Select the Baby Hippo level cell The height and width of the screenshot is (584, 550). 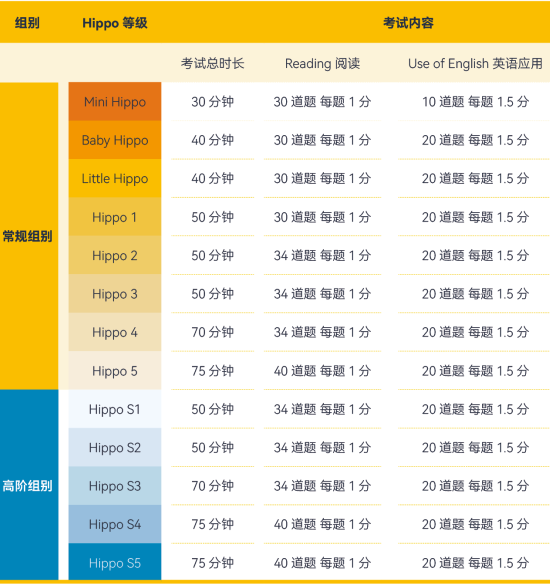pyautogui.click(x=115, y=140)
